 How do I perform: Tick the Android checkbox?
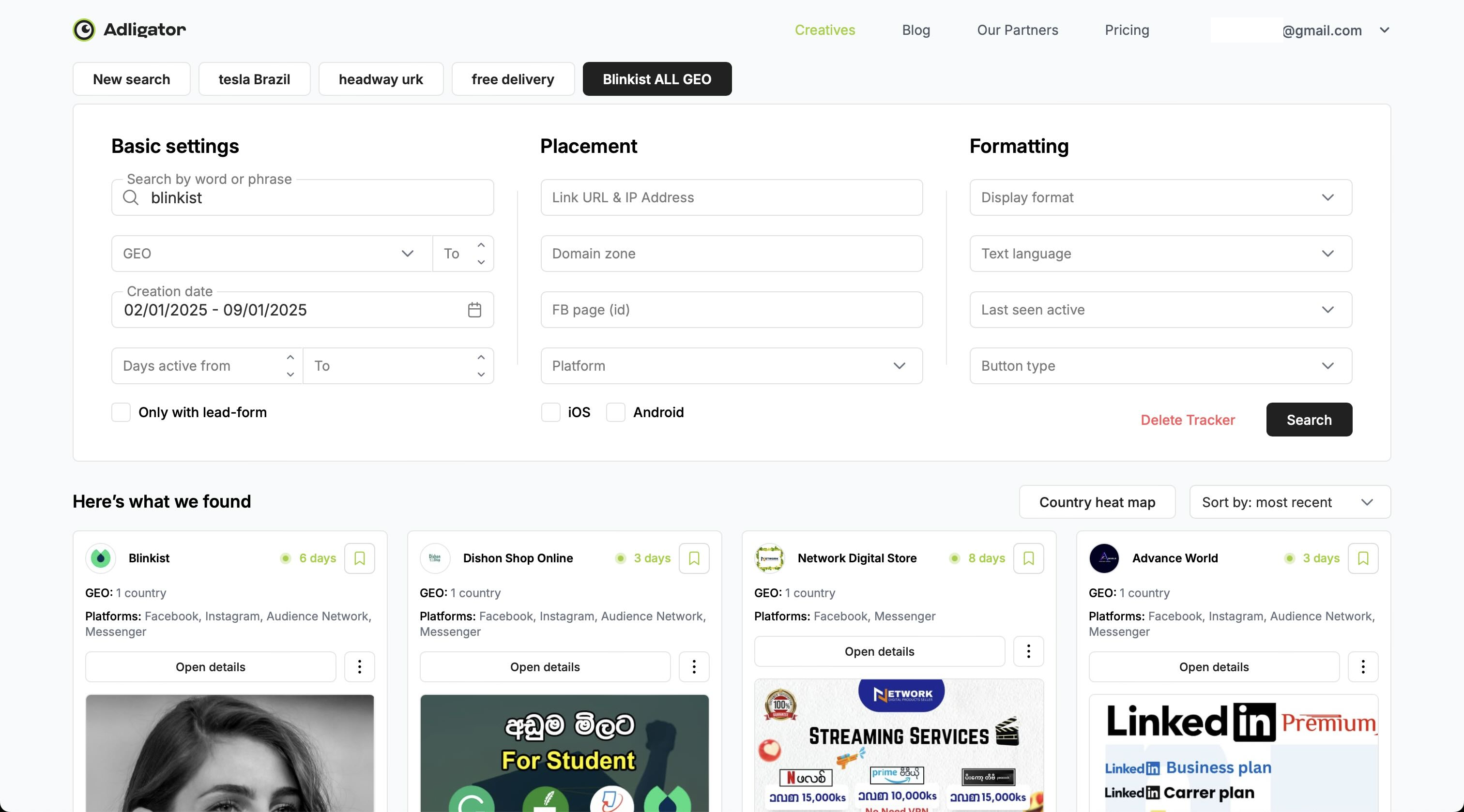[615, 412]
